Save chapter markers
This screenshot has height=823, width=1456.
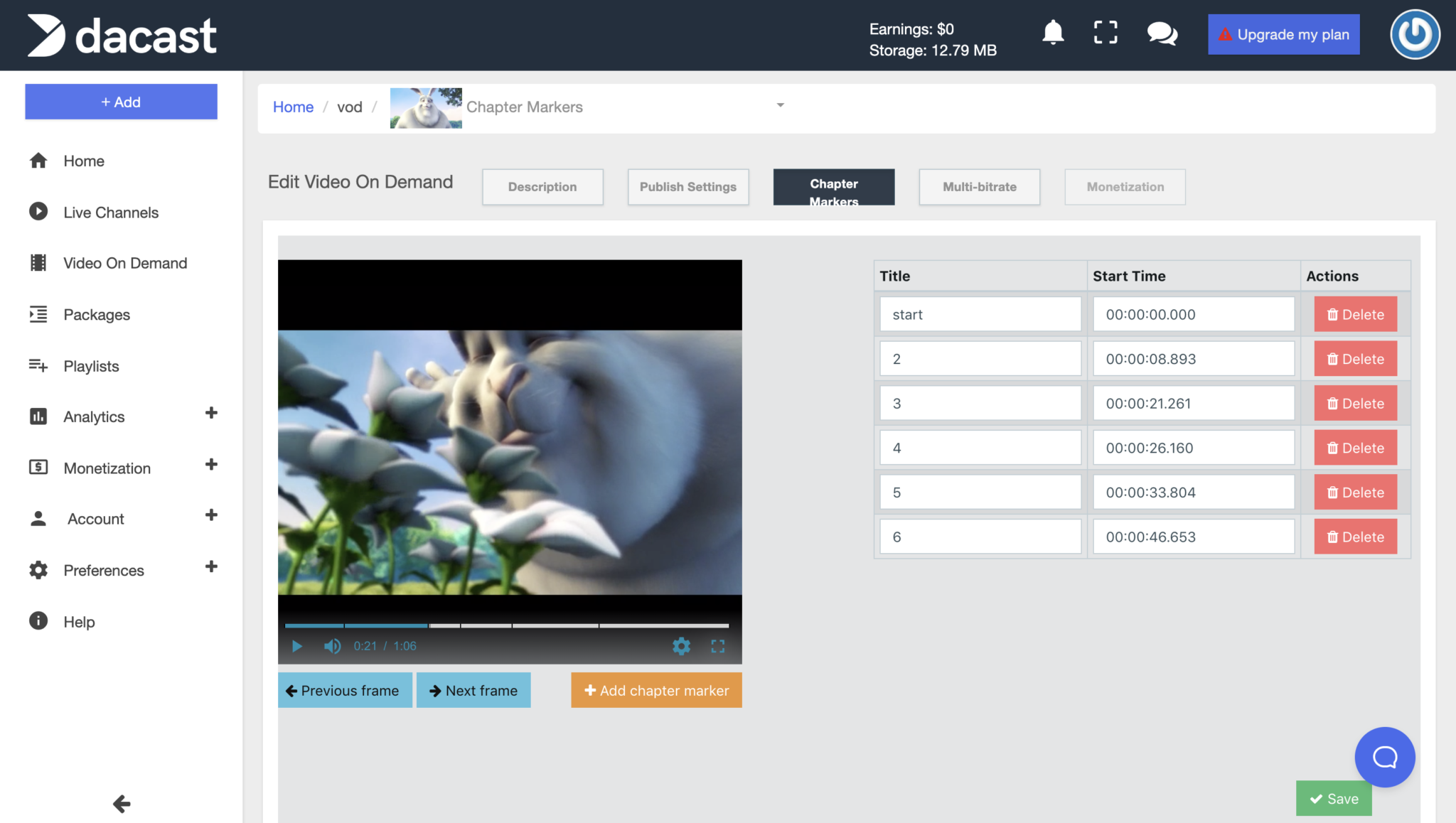pos(1333,799)
